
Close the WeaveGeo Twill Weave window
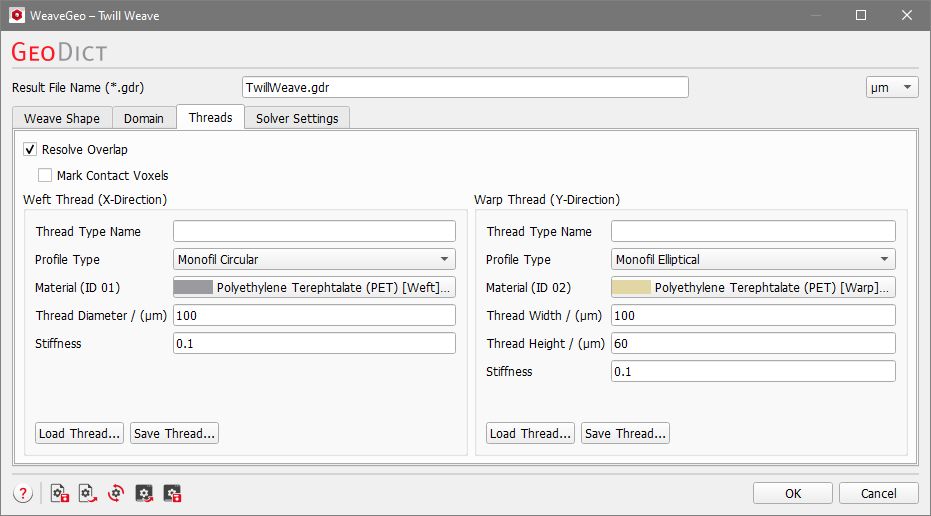click(907, 15)
